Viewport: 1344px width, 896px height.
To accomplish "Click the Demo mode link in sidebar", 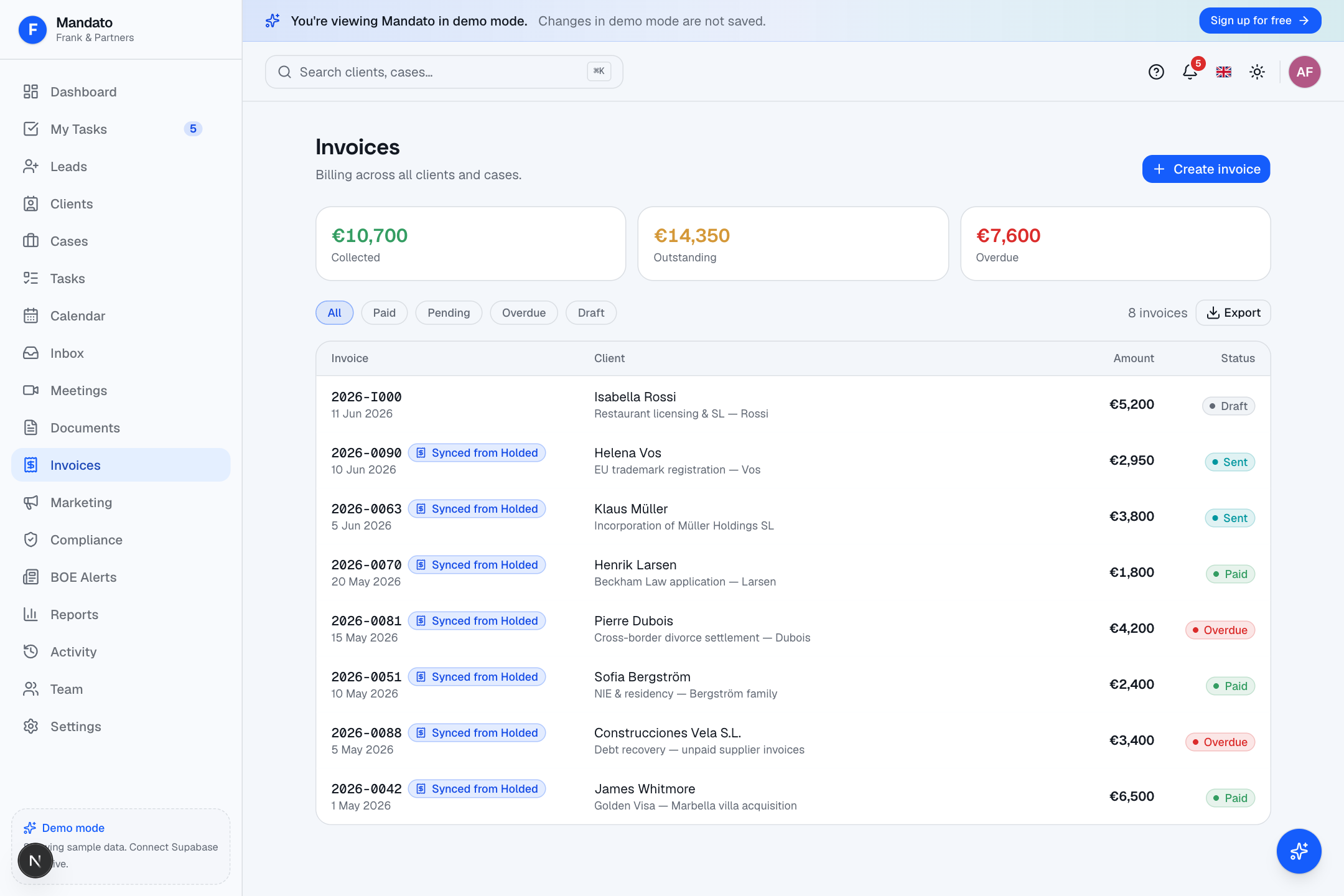I will (73, 828).
